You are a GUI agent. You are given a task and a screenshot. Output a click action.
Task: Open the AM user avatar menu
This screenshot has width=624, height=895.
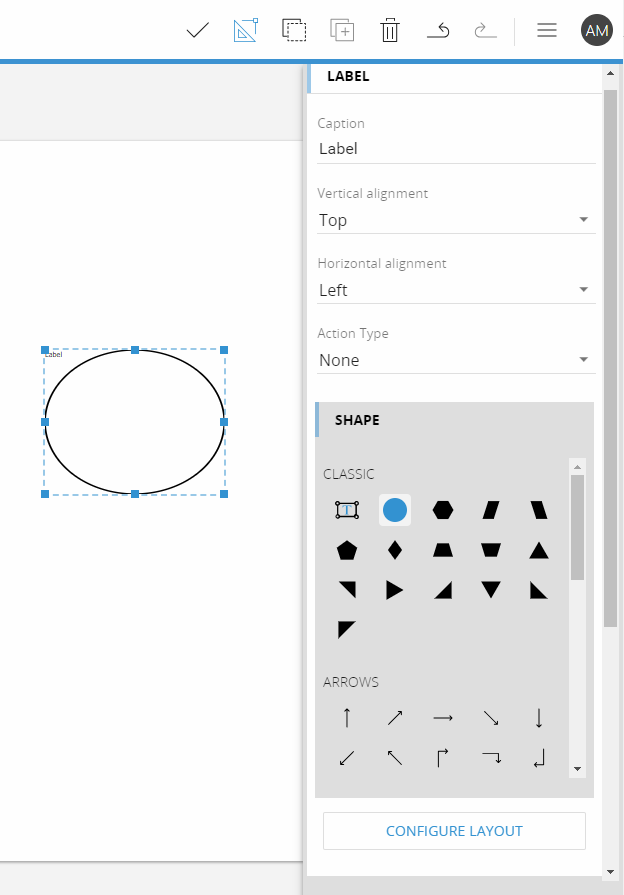click(597, 30)
